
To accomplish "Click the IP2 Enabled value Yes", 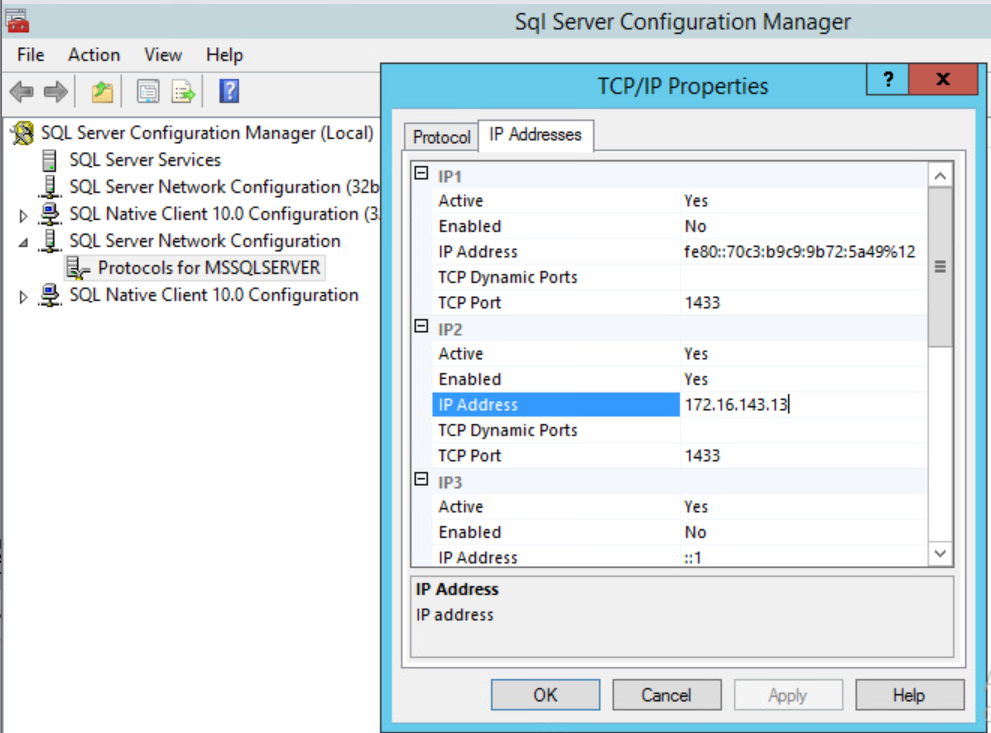I will [x=803, y=379].
